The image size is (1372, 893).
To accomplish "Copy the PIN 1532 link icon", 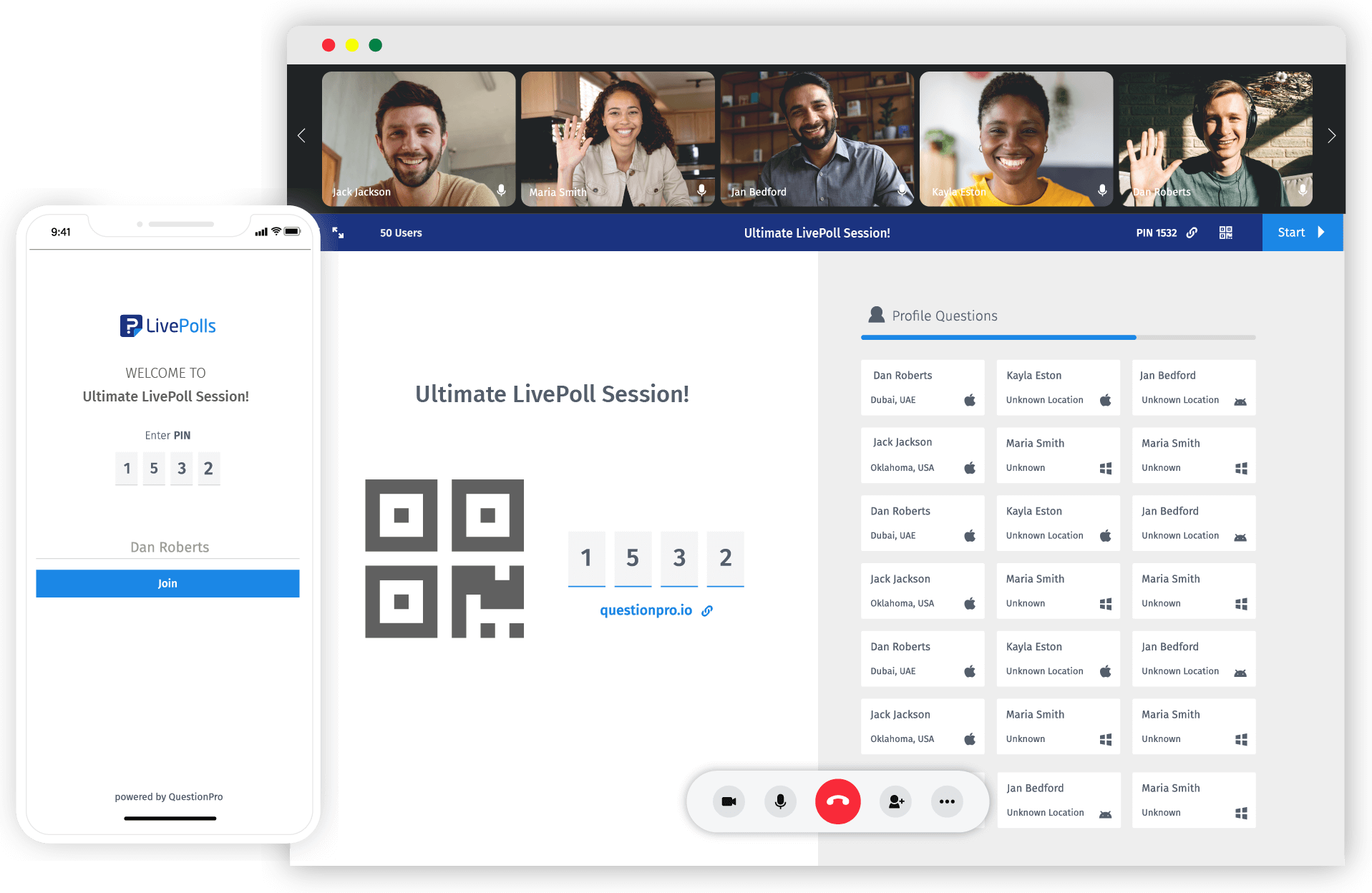I will click(x=1192, y=233).
